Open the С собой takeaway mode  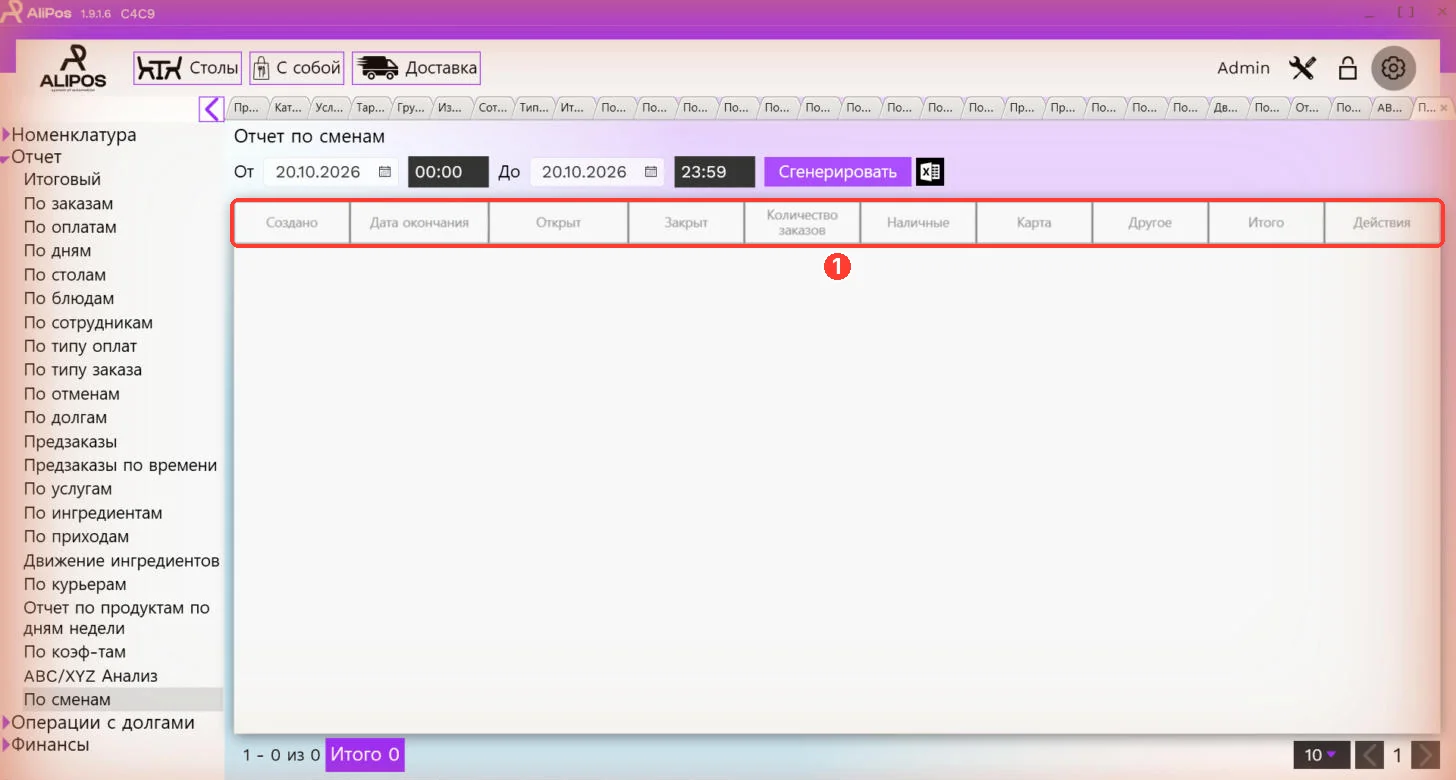tap(297, 68)
